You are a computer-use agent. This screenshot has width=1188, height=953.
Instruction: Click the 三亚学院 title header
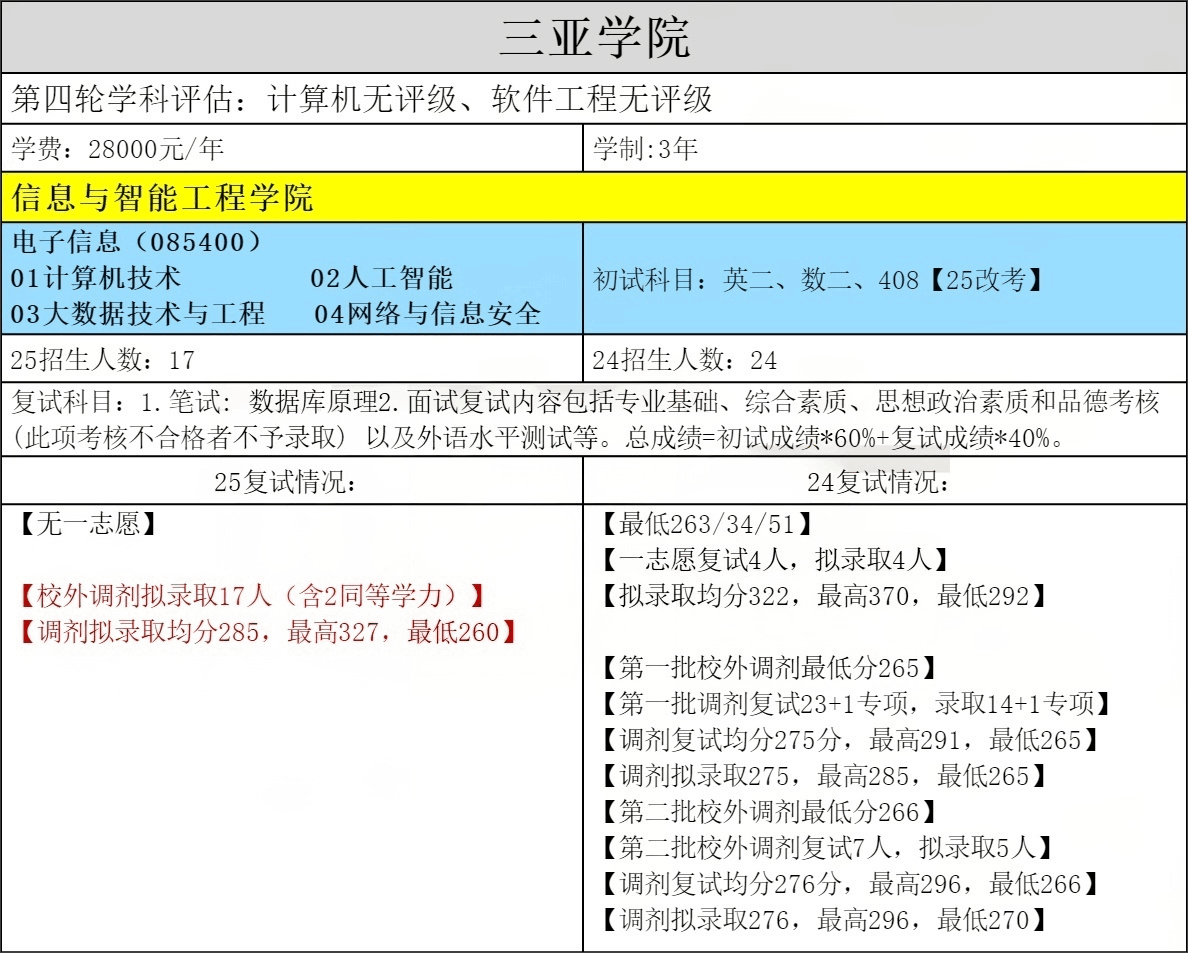click(594, 38)
